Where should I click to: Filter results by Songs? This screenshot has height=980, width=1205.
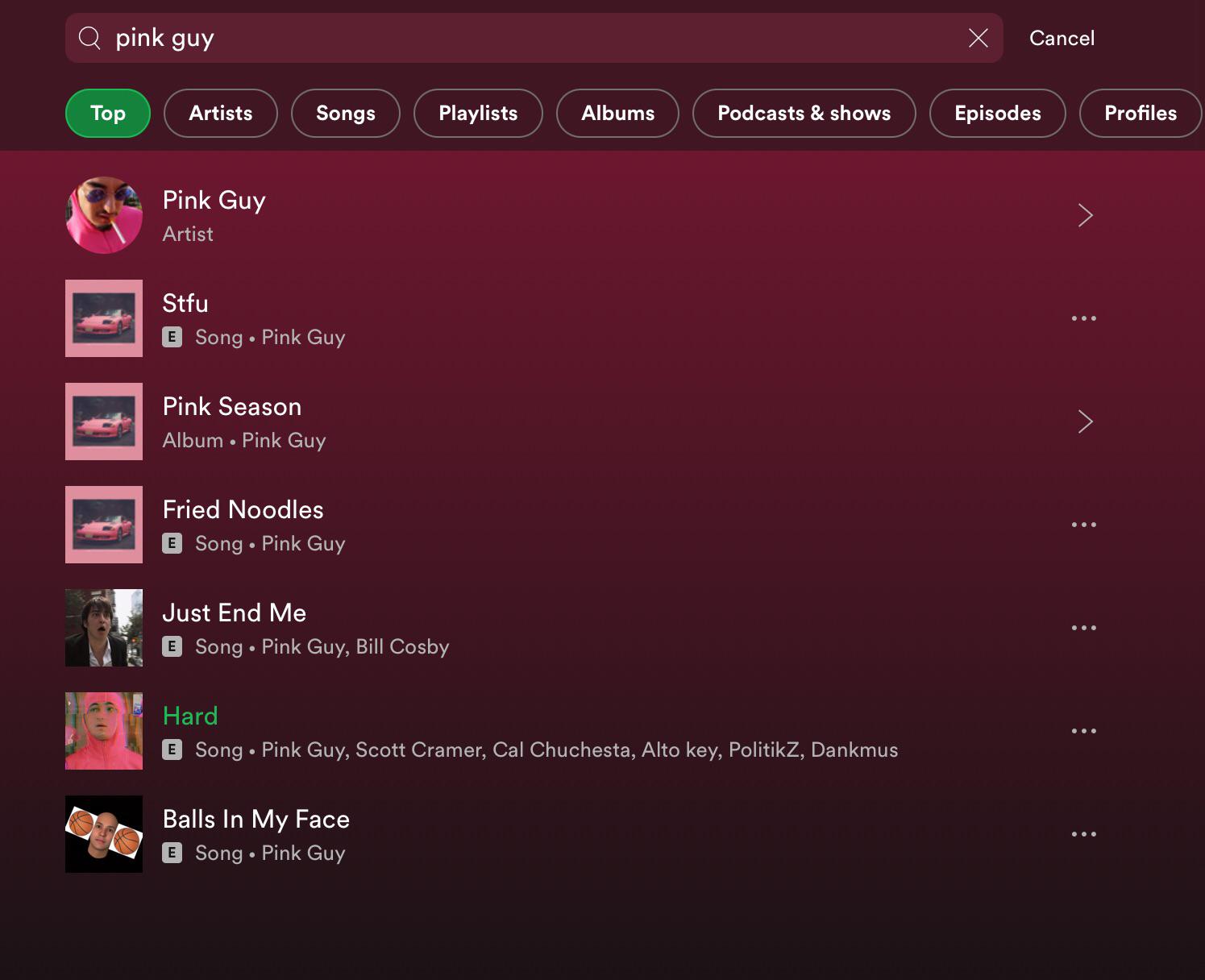pyautogui.click(x=345, y=114)
